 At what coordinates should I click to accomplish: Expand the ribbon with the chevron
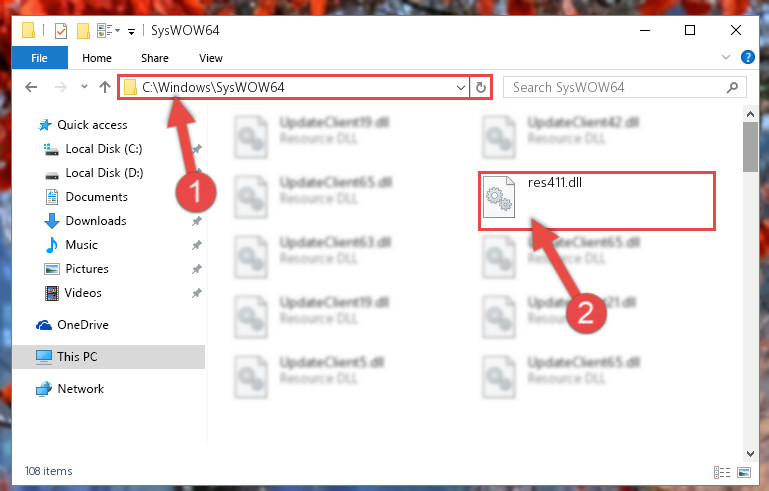726,57
